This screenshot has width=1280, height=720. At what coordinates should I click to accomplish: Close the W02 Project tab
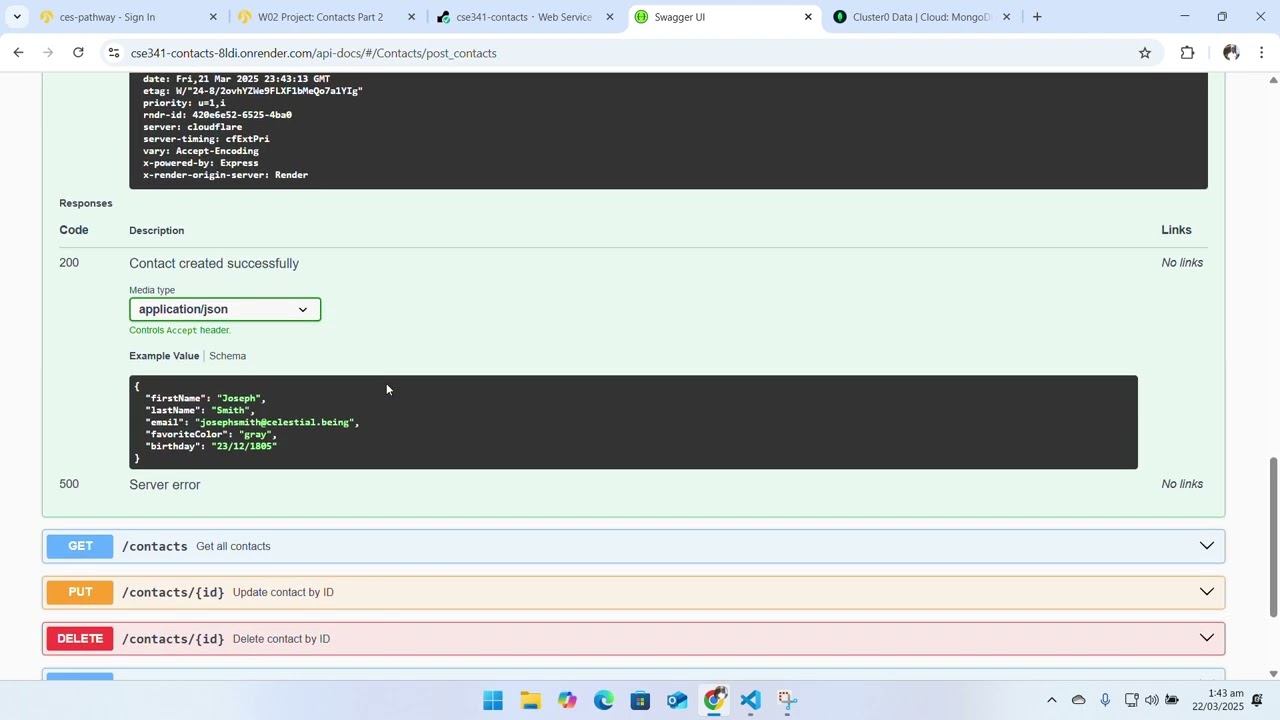click(x=411, y=17)
